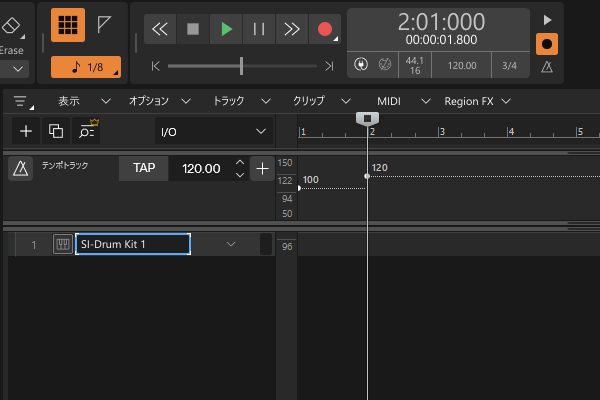The image size is (600, 400).
Task: Add a tempo point with the plus button
Action: [x=262, y=169]
